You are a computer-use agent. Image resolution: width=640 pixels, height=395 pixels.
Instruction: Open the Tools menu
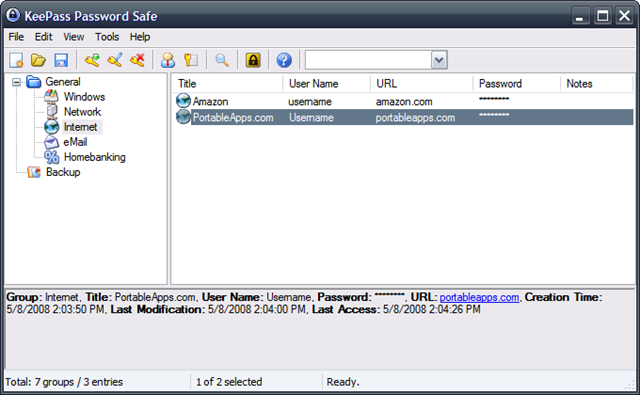pos(107,37)
